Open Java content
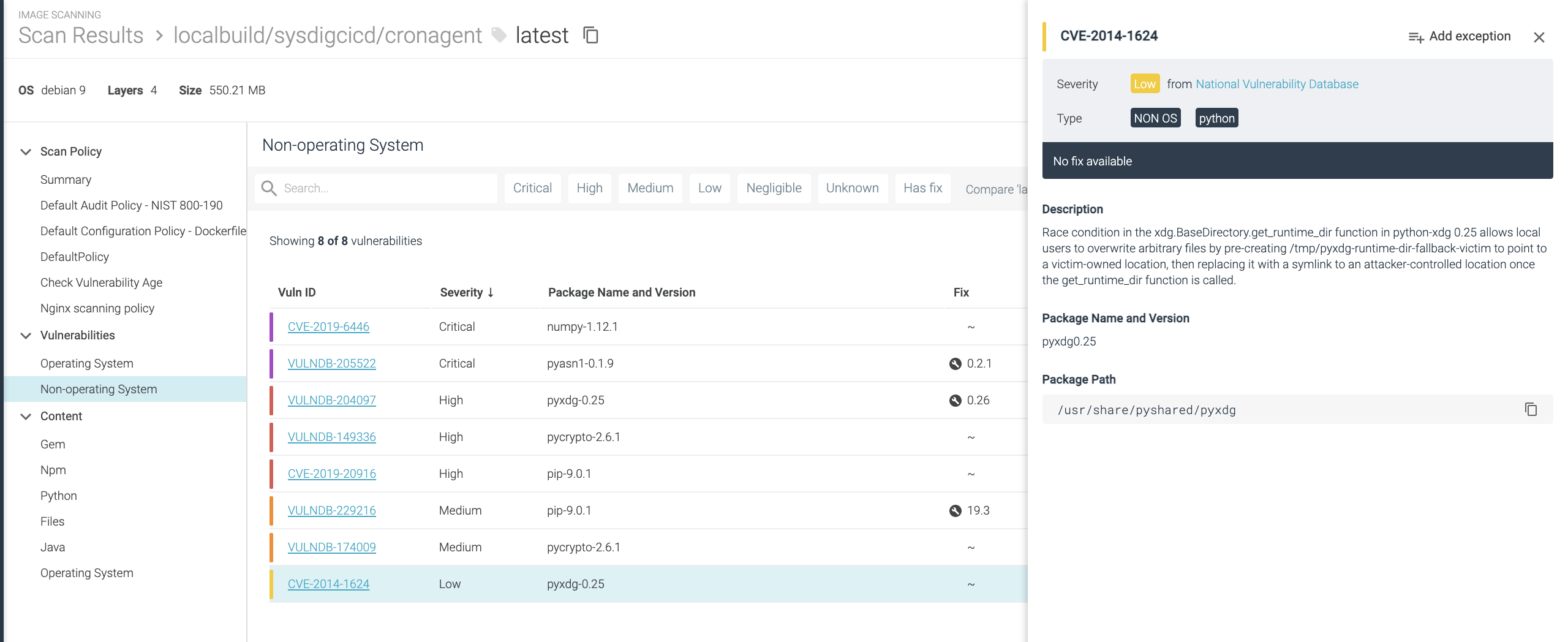Image resolution: width=1568 pixels, height=642 pixels. click(x=52, y=547)
